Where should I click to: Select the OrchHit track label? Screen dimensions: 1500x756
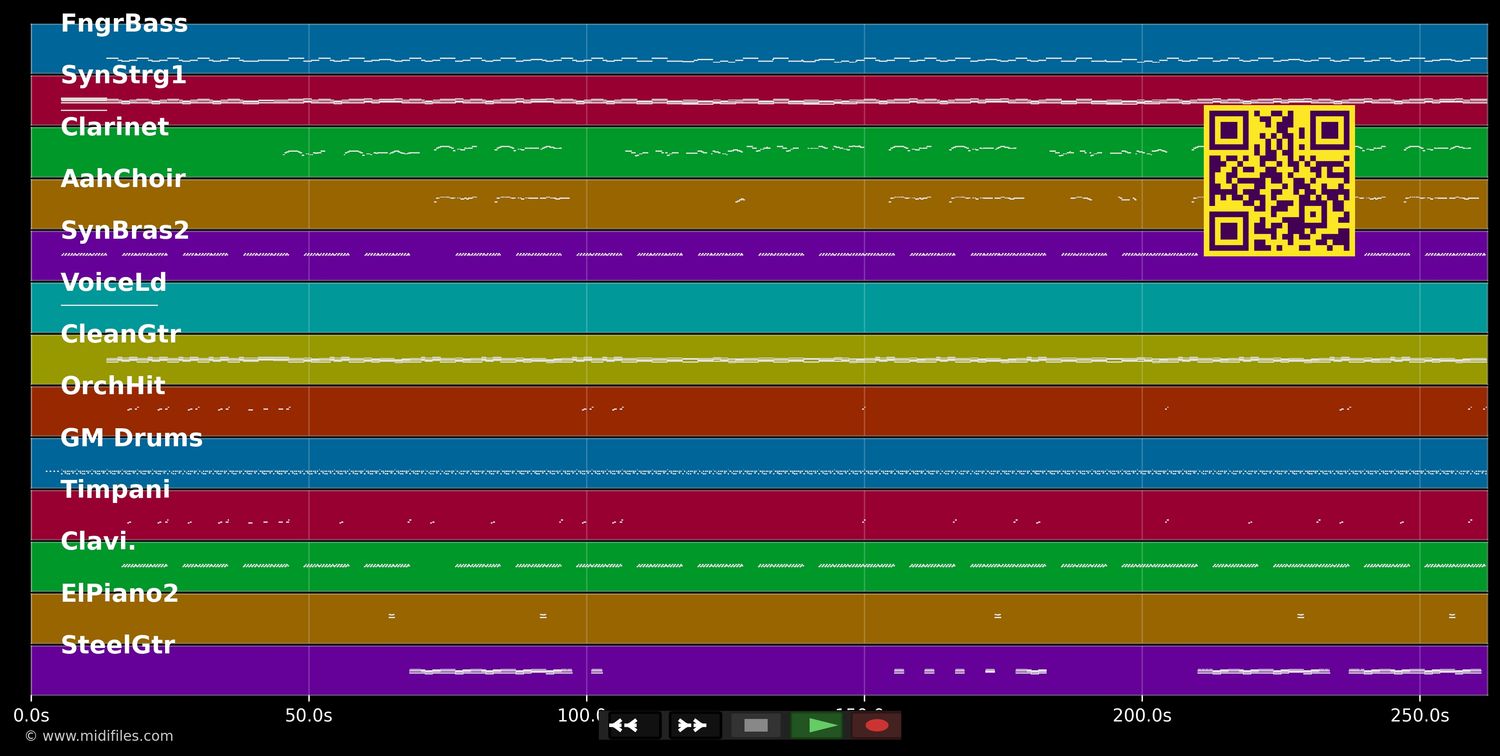coord(113,387)
